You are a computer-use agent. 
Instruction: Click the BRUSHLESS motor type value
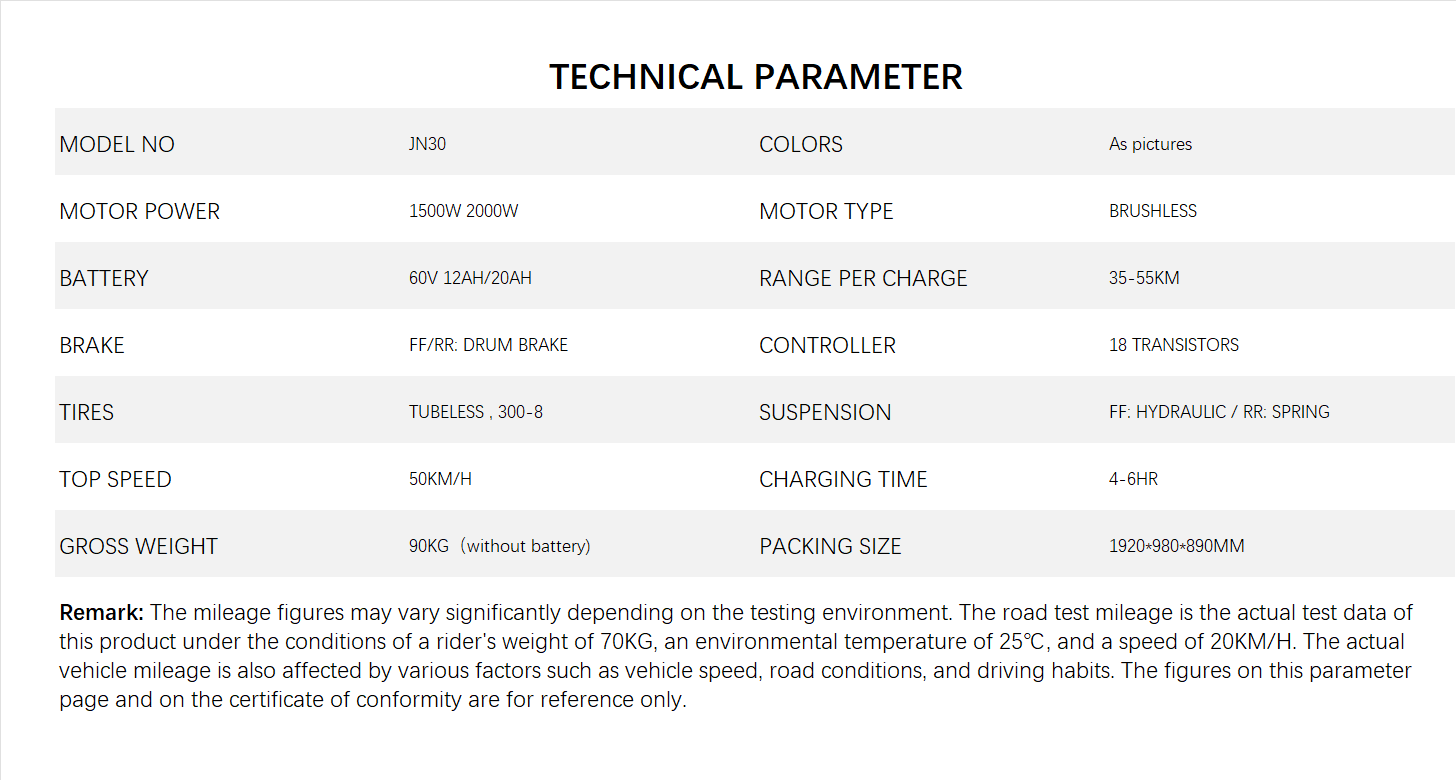pyautogui.click(x=1152, y=211)
